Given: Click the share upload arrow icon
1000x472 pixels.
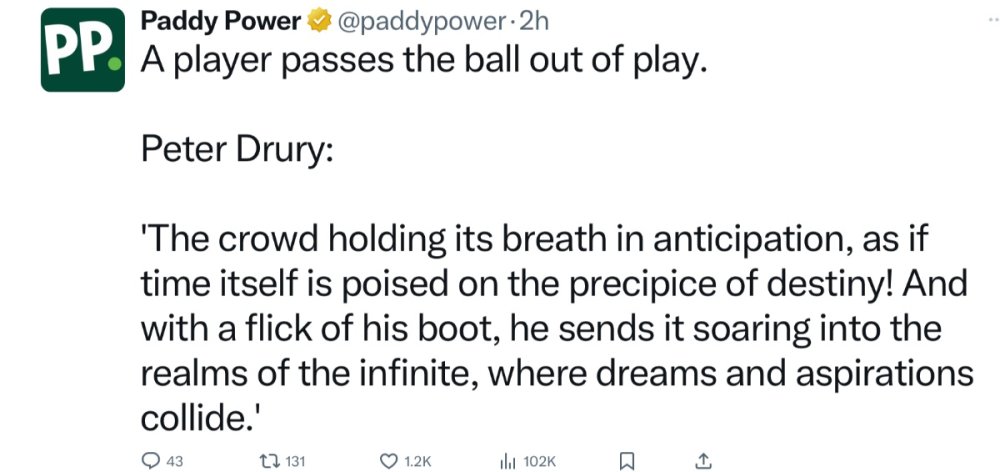Looking at the screenshot, I should 703,460.
